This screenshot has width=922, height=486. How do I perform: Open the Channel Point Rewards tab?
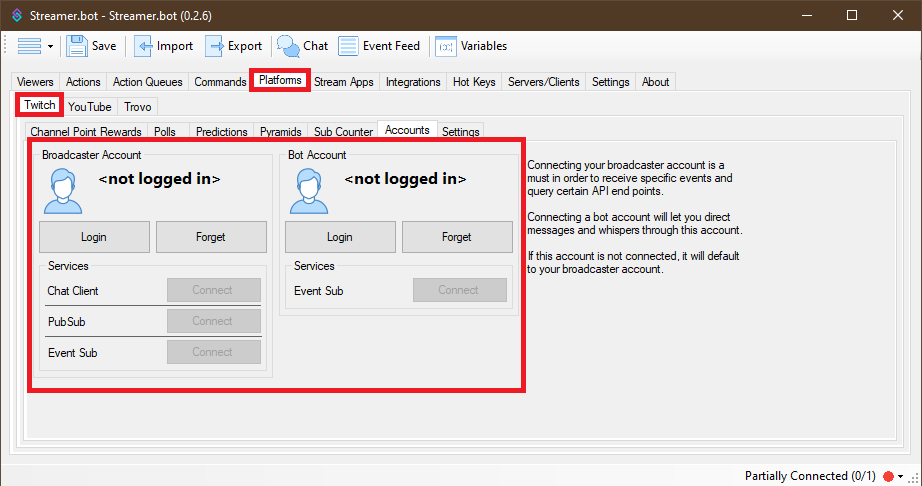[86, 132]
